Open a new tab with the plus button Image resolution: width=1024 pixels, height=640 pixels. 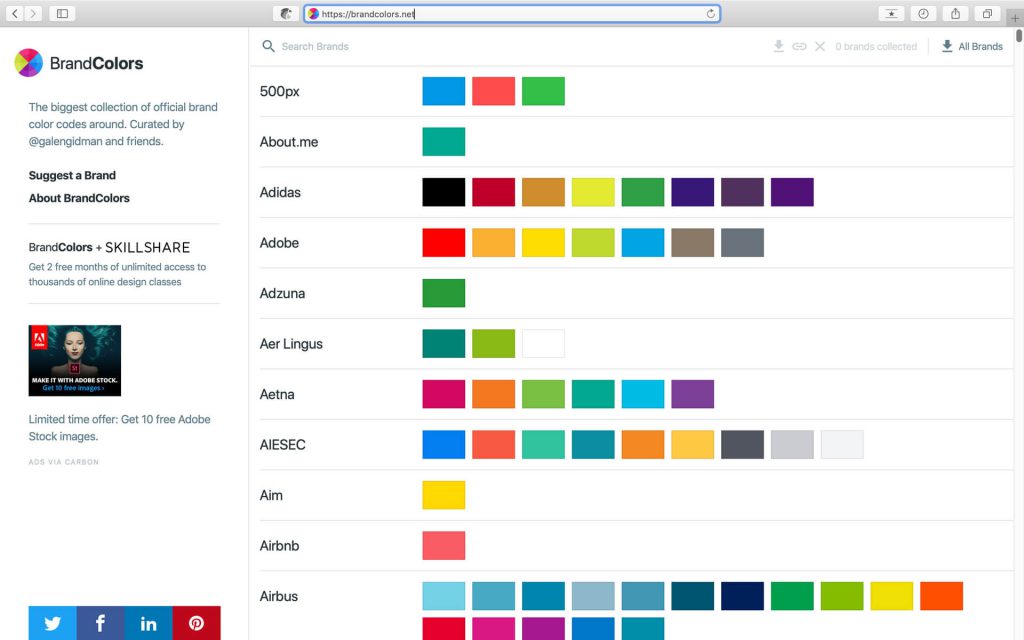[x=1015, y=18]
